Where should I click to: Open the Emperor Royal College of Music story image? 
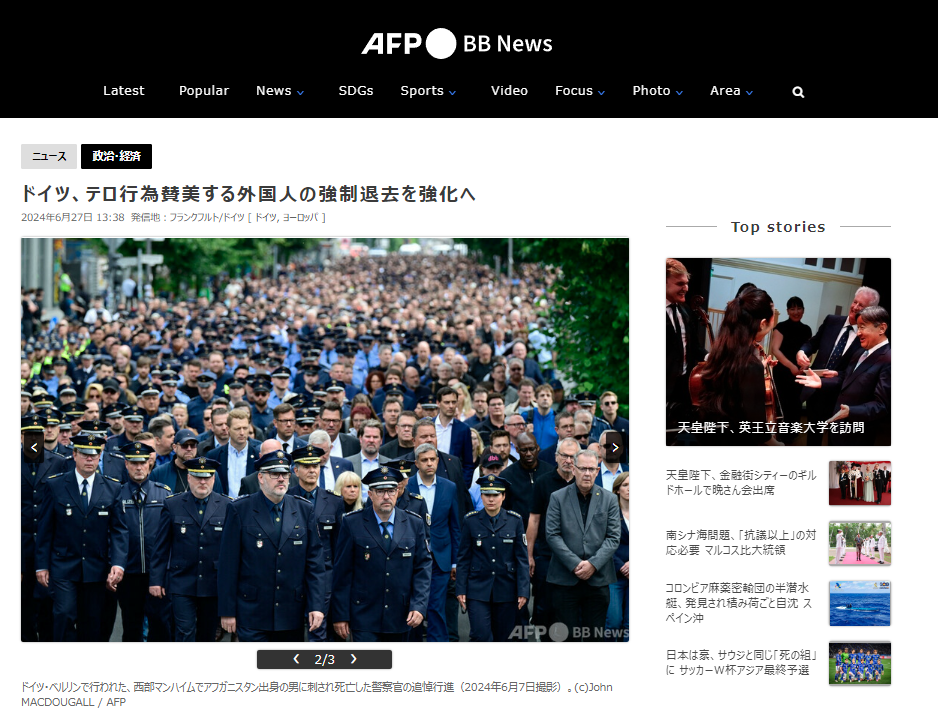click(778, 352)
